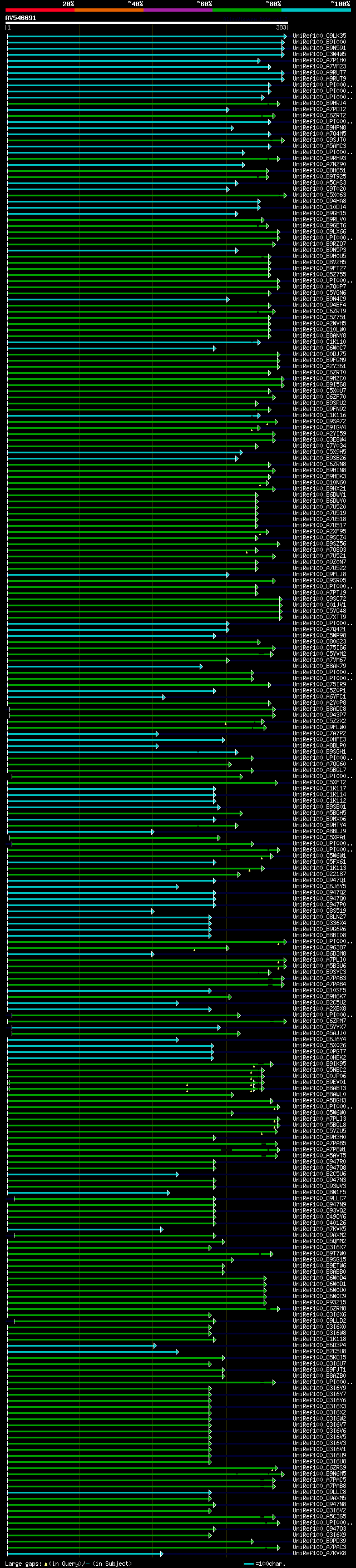Select the UniRef100_C5X063 label
The height and width of the screenshot is (1568, 356).
(319, 195)
